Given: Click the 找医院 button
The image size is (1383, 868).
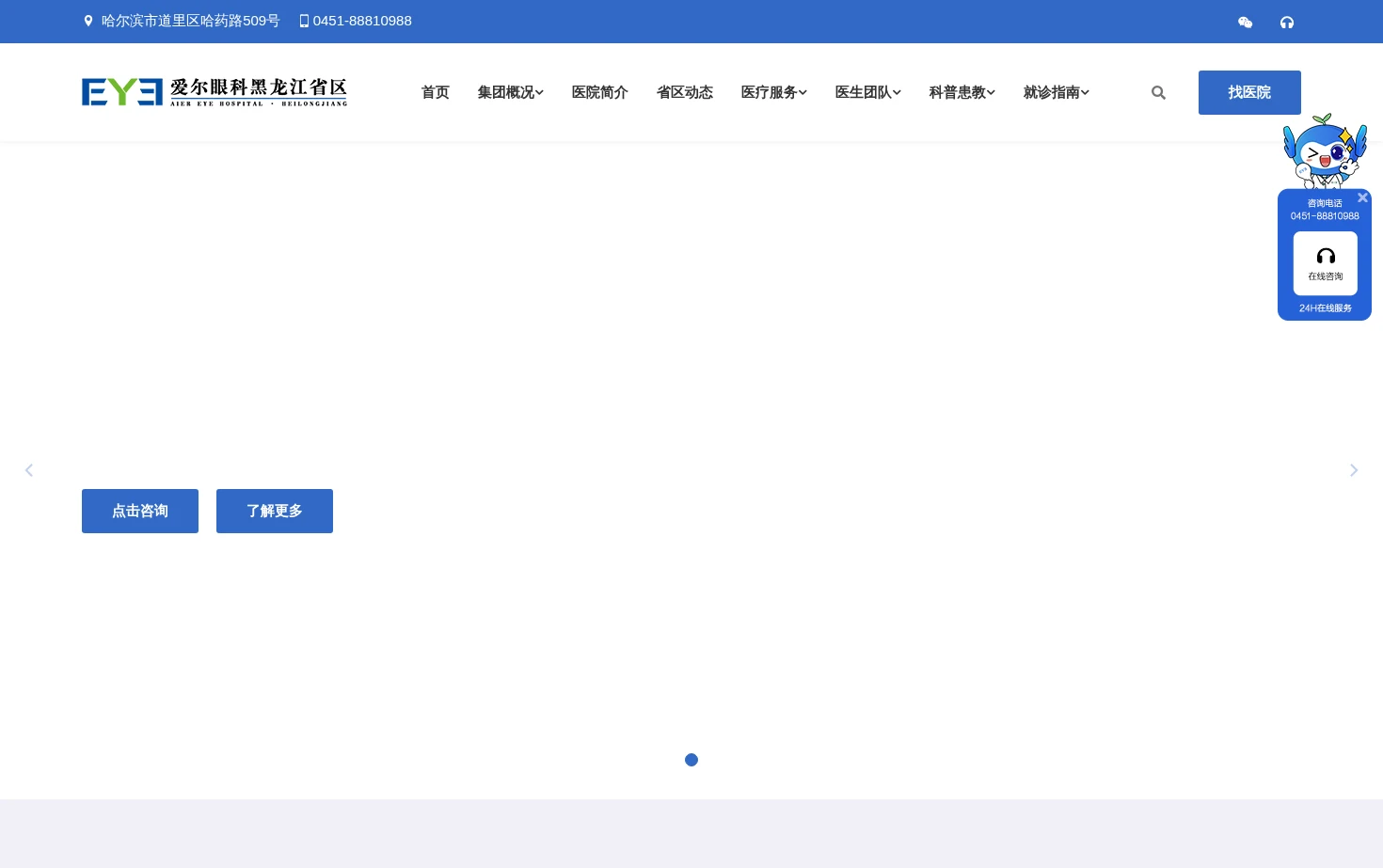Looking at the screenshot, I should (1249, 92).
